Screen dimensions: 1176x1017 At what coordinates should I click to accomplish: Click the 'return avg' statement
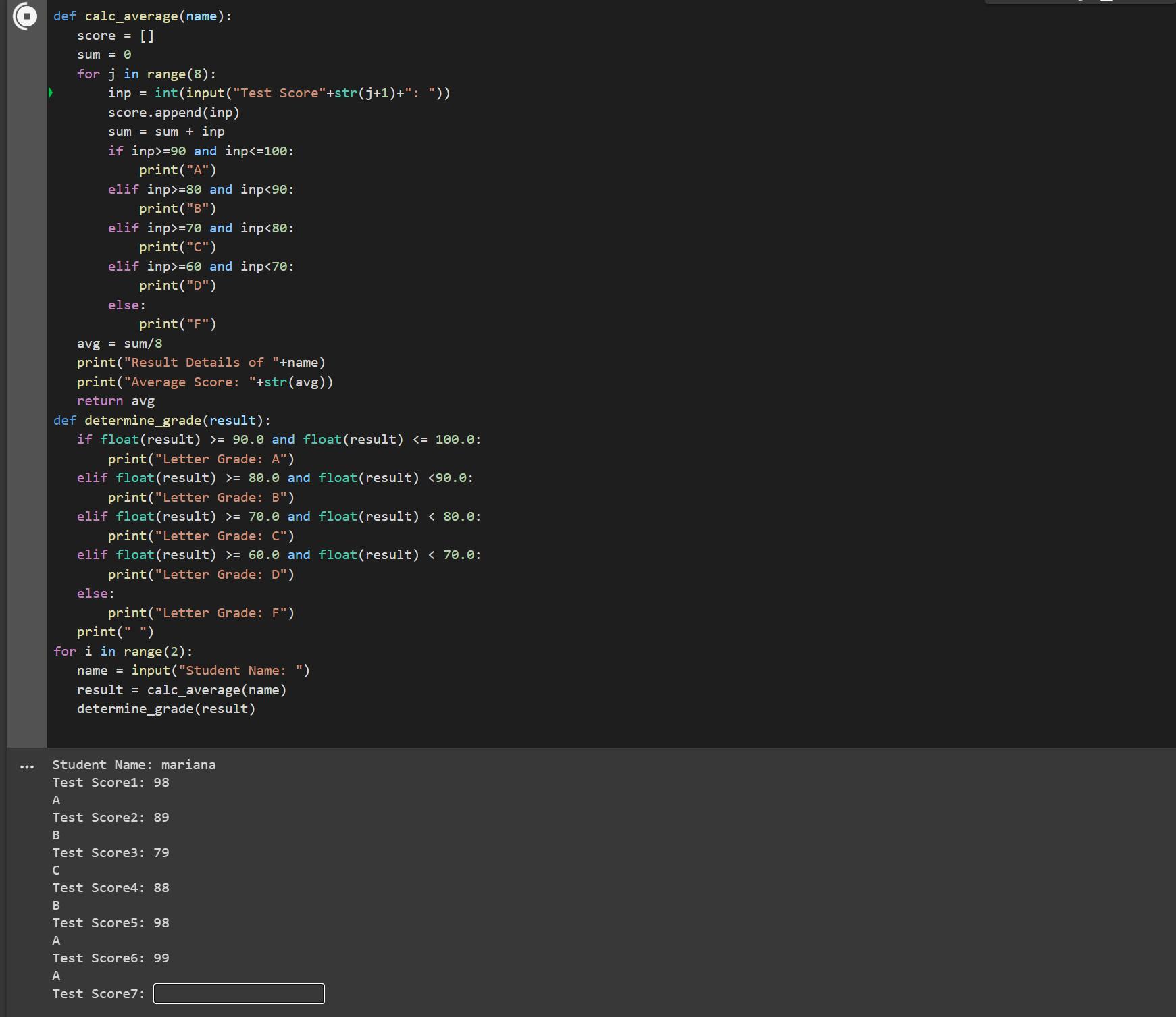tap(116, 401)
